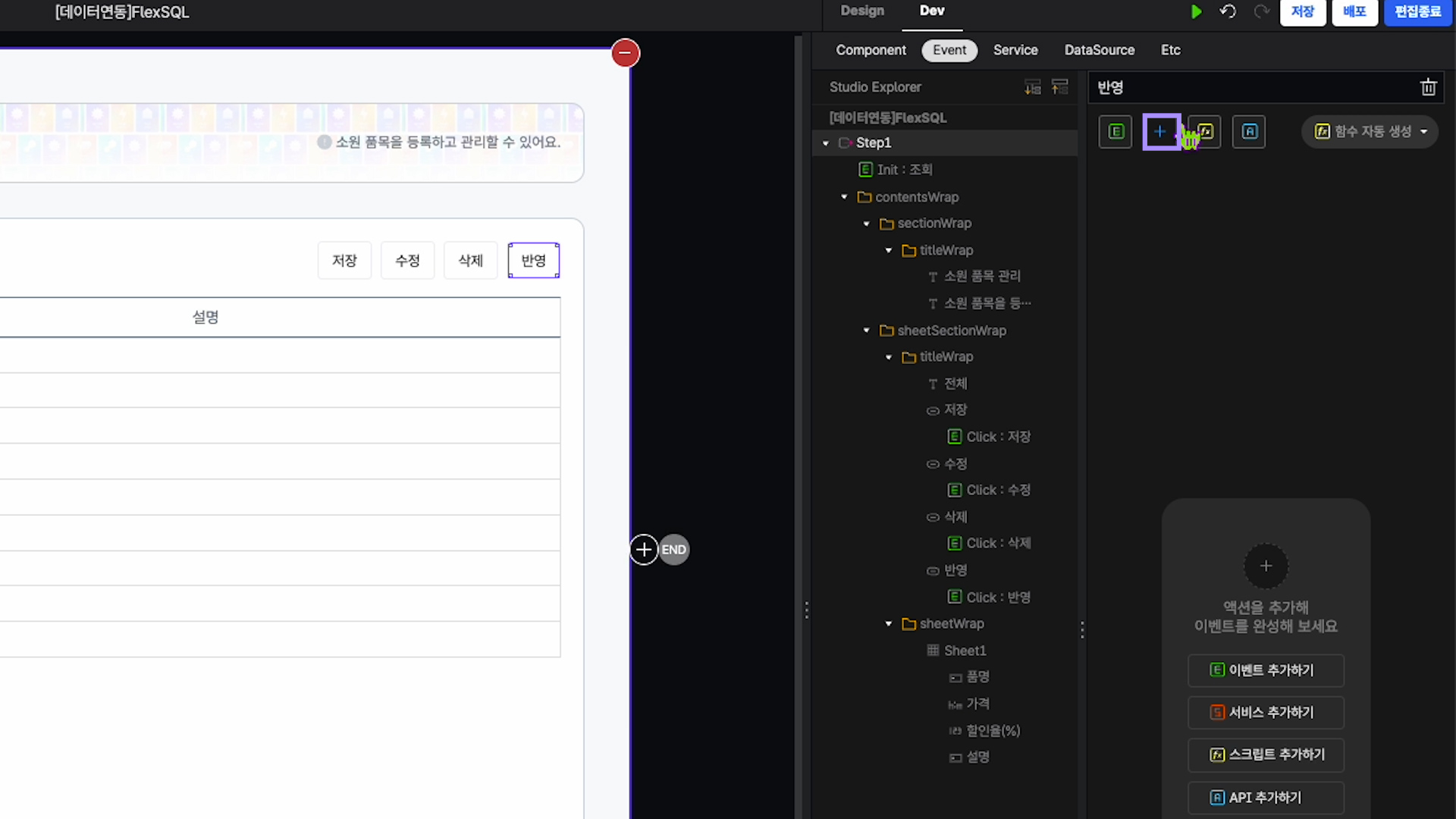
Task: Click 서비스 추가하기 button
Action: tap(1266, 712)
